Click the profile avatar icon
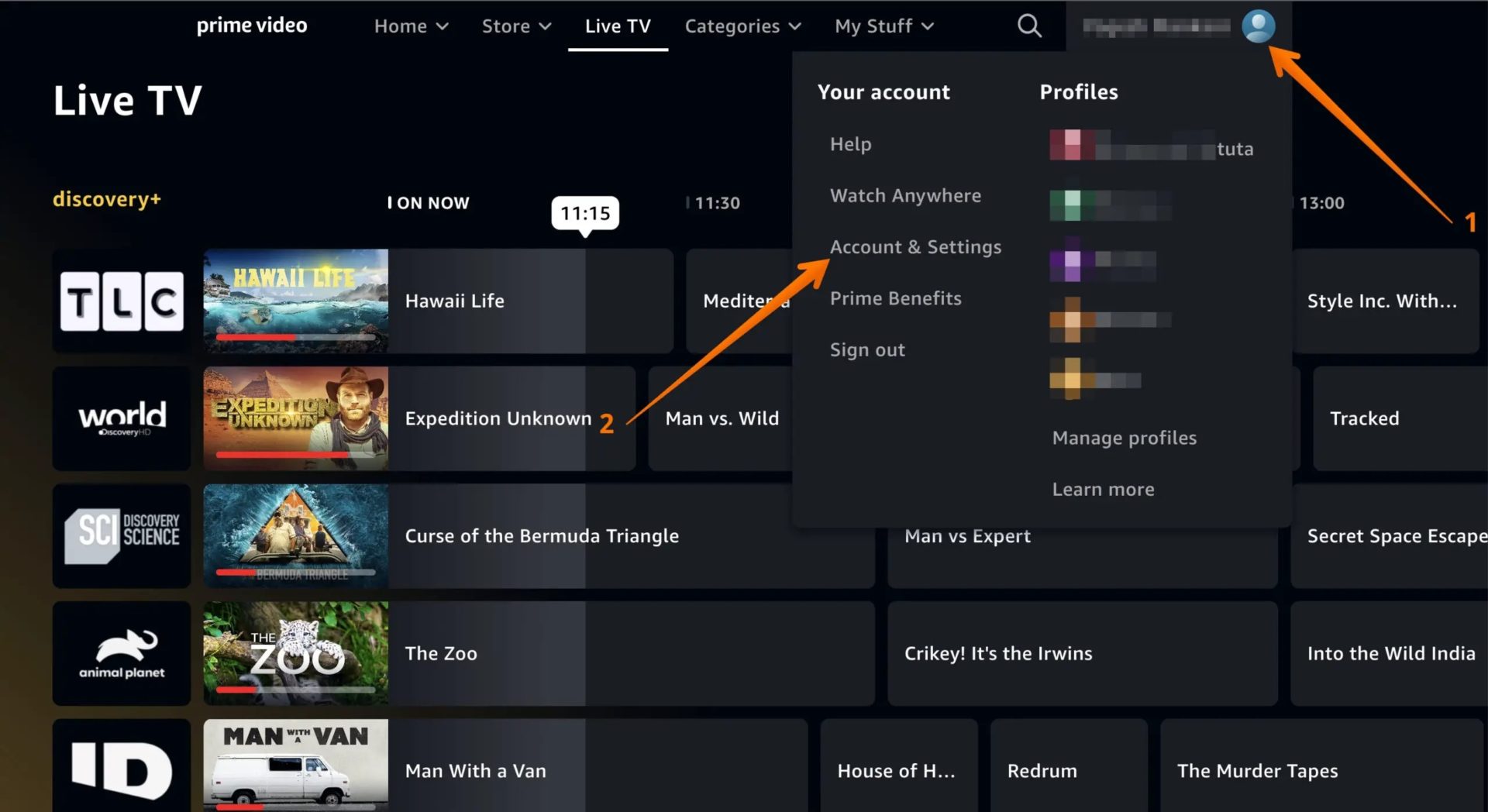The width and height of the screenshot is (1488, 812). click(x=1259, y=26)
